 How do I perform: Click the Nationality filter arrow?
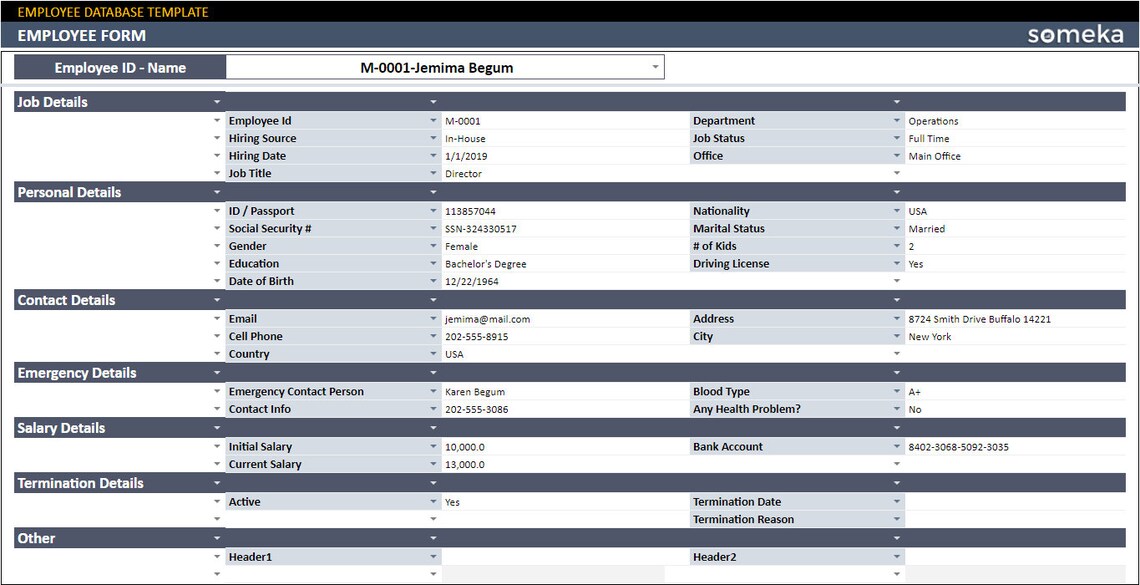pos(897,211)
